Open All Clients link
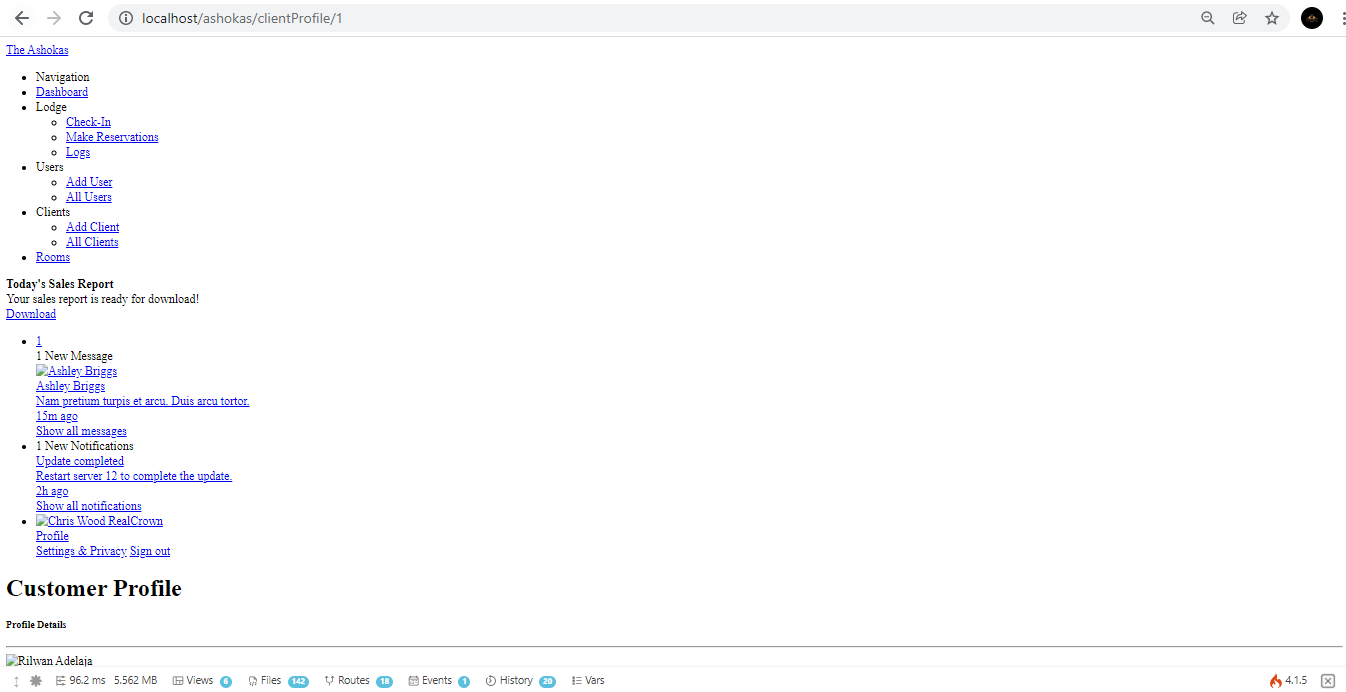Screen dimensions: 1346x692 click(x=92, y=242)
